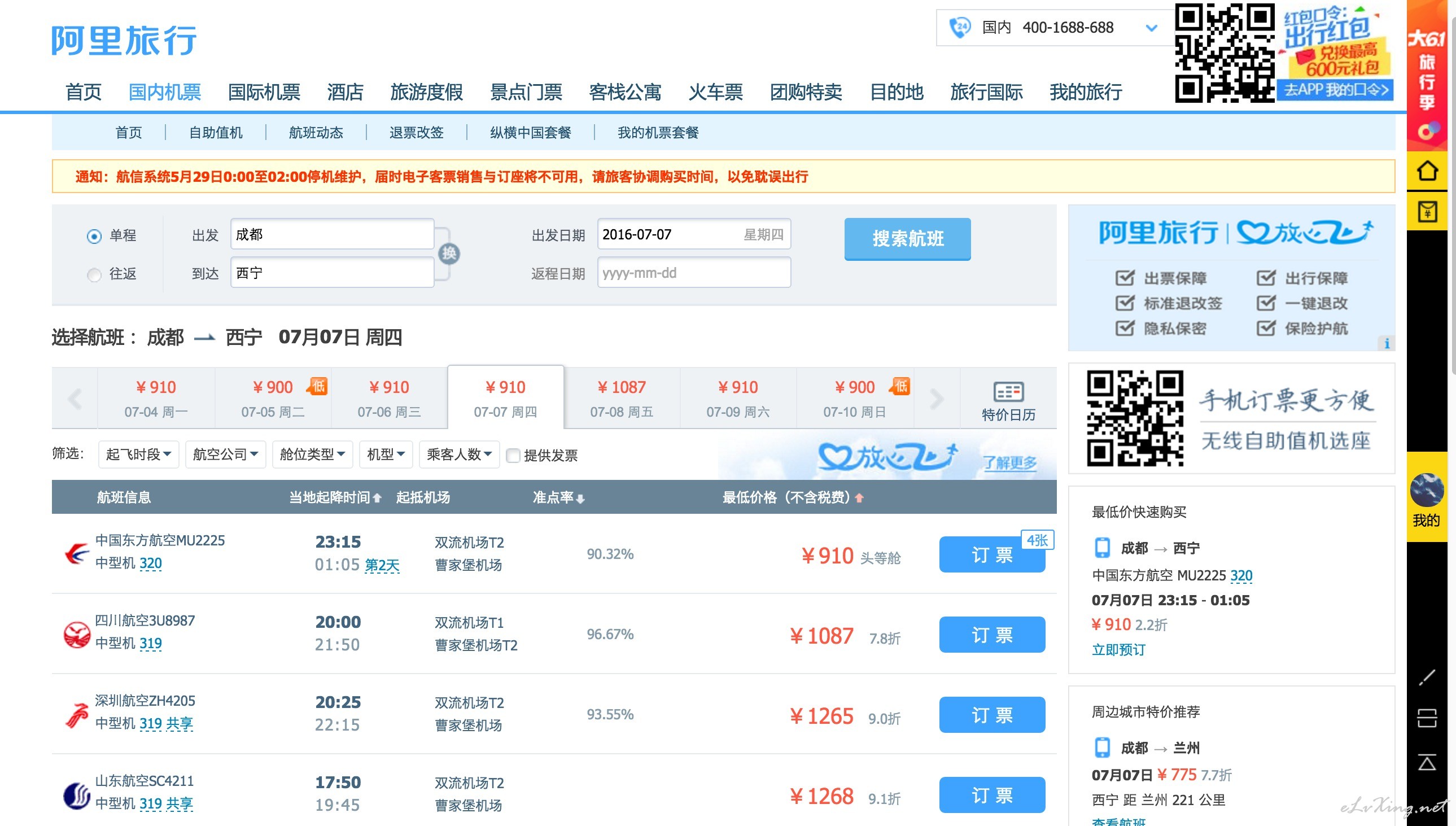Open 国际机票 in main navigation

[x=264, y=92]
